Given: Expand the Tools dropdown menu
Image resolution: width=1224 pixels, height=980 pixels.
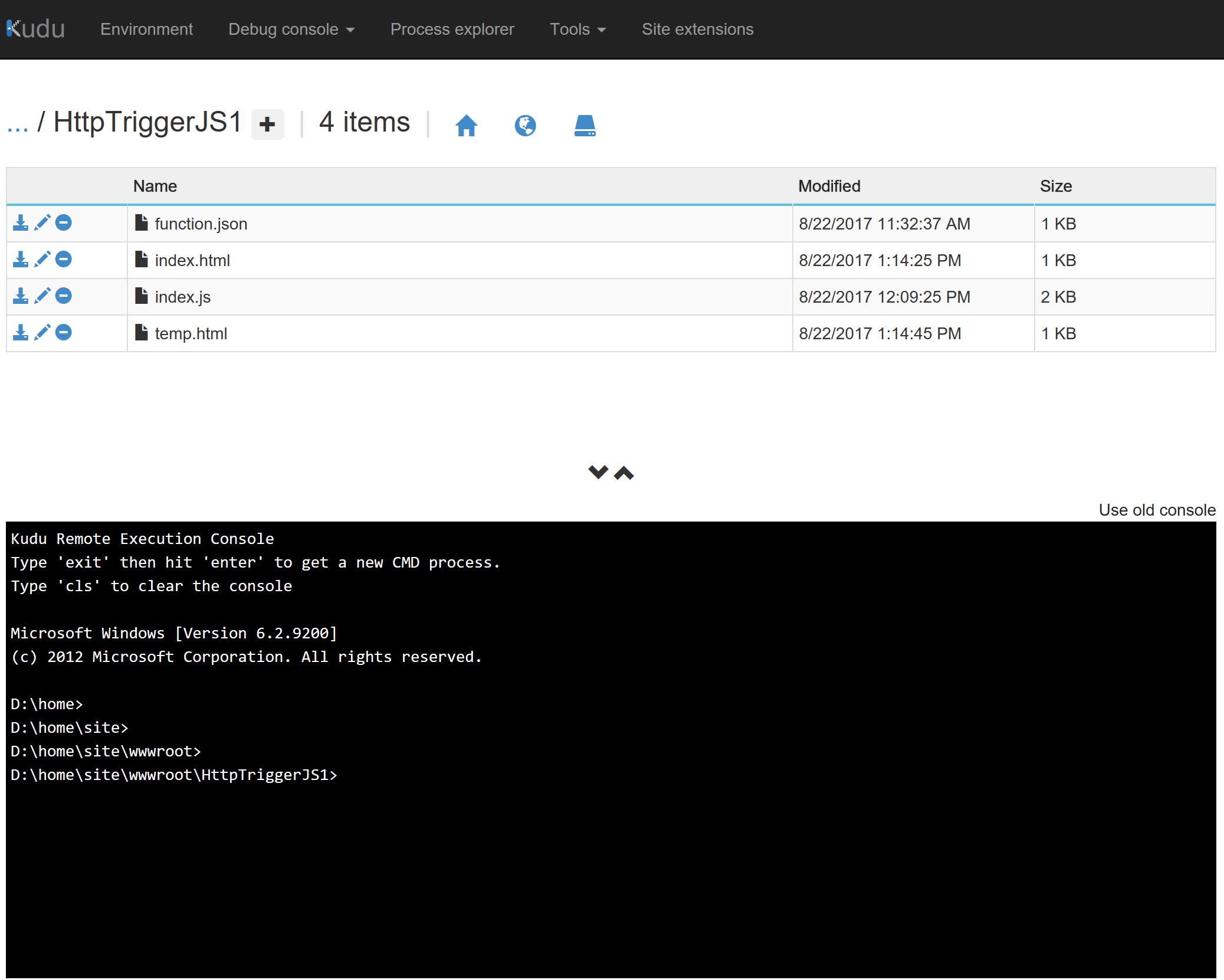Looking at the screenshot, I should click(577, 29).
